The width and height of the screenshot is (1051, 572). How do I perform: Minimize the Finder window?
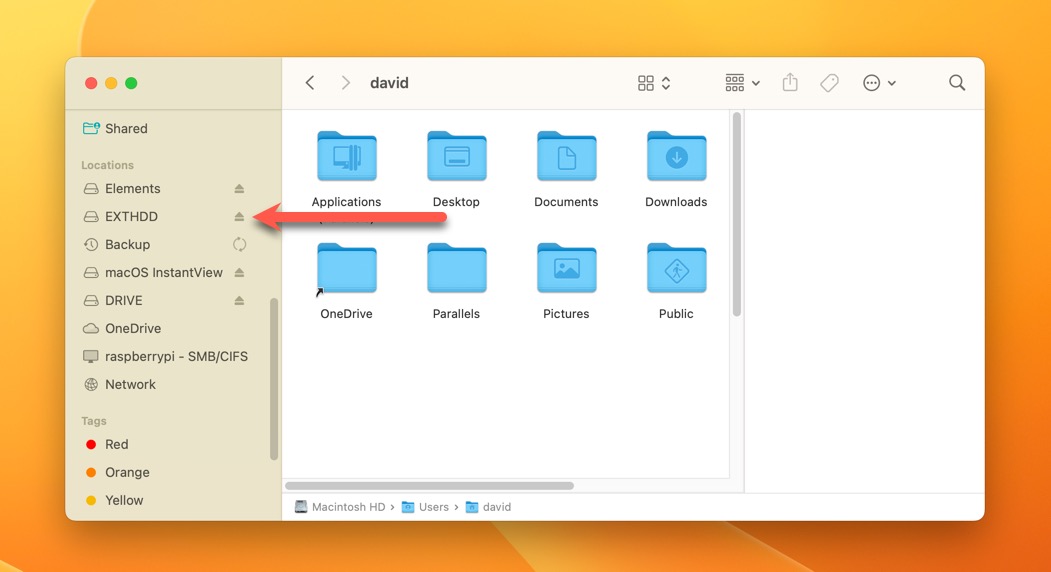tap(111, 83)
